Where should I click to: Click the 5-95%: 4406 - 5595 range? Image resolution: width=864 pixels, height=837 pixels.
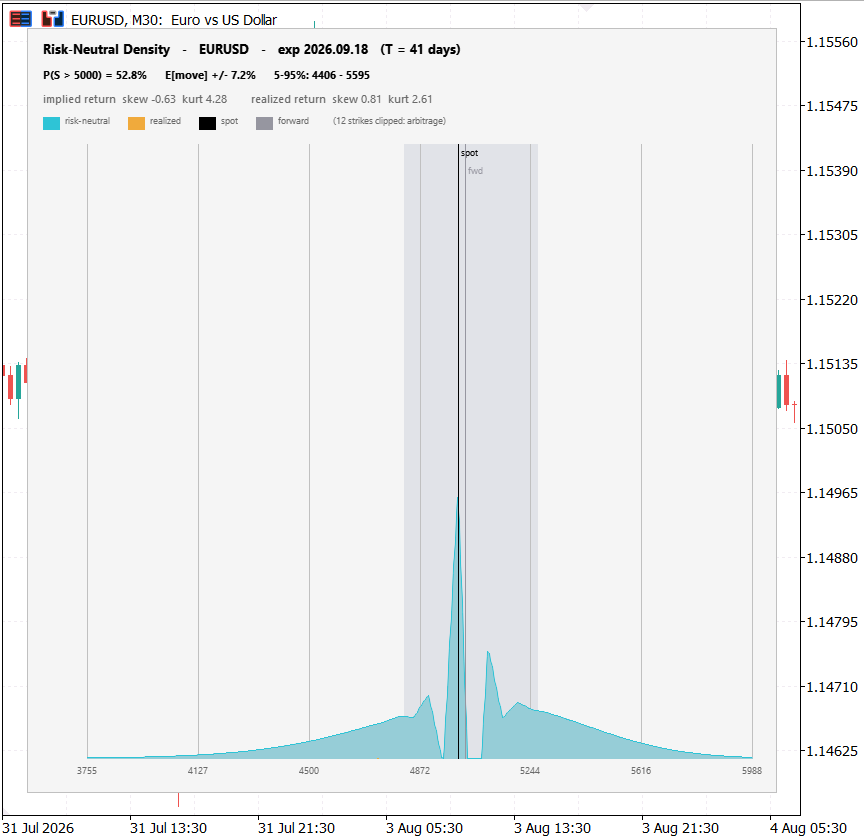[x=322, y=75]
